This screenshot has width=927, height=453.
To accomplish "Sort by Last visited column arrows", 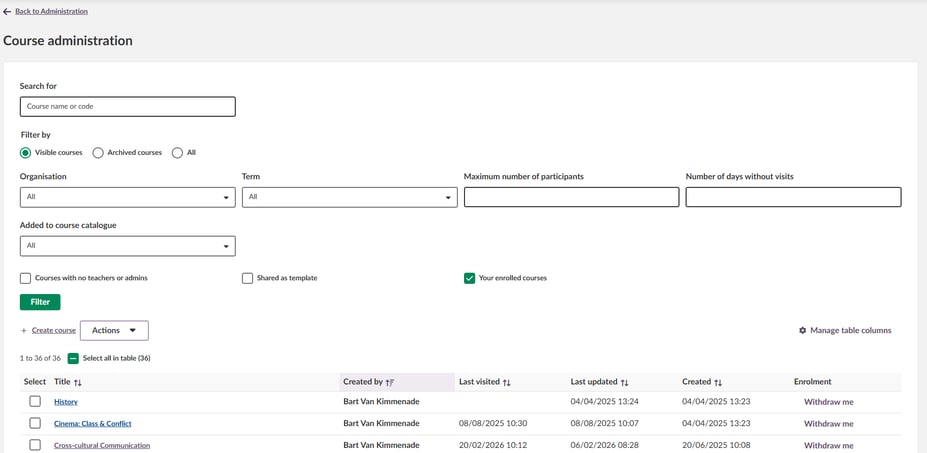I will 507,382.
